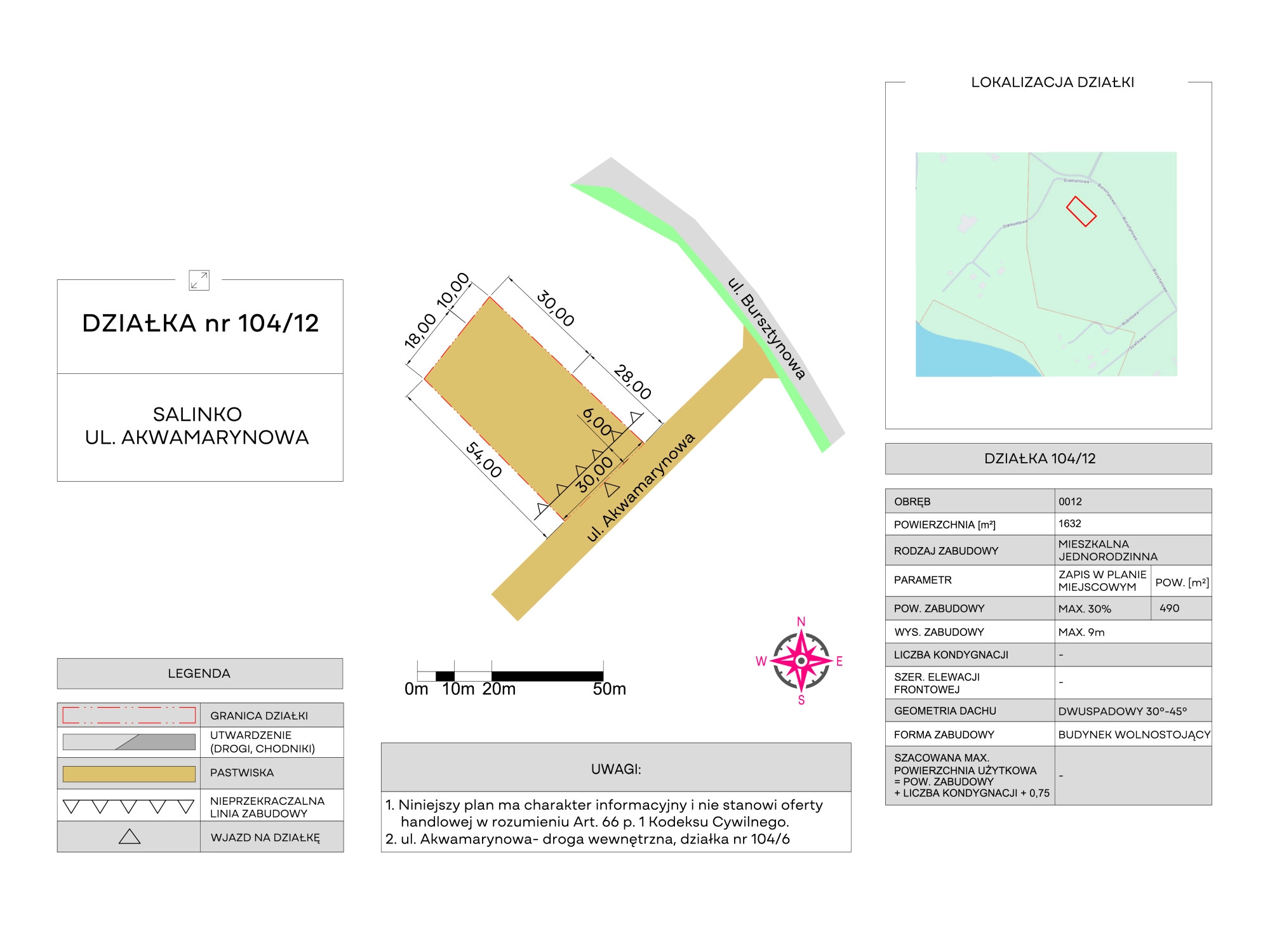Click the gray UTWARDZENIE legend symbol

(x=129, y=742)
